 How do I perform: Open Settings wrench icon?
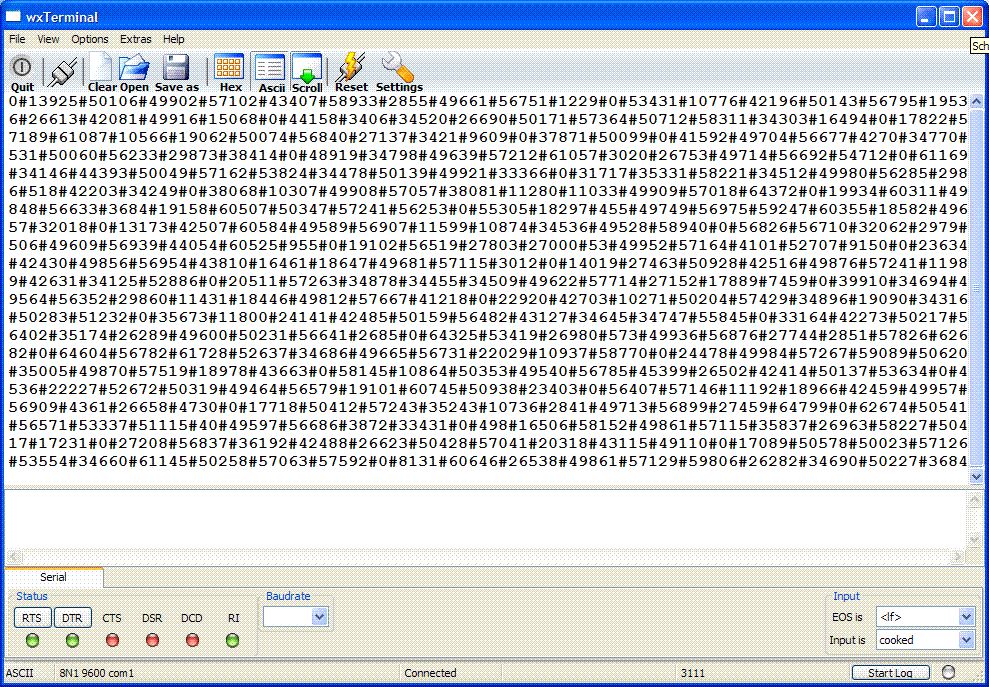[x=398, y=67]
